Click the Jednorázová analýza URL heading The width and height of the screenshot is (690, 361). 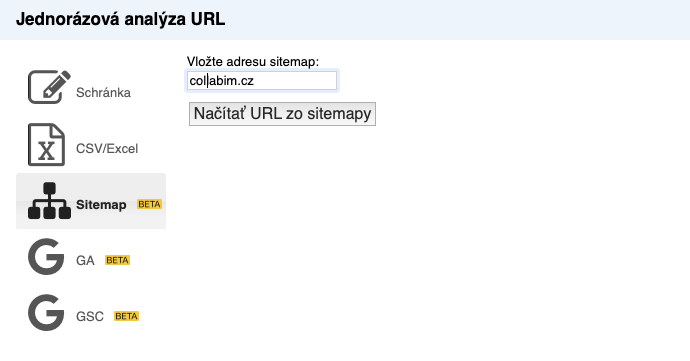point(121,19)
